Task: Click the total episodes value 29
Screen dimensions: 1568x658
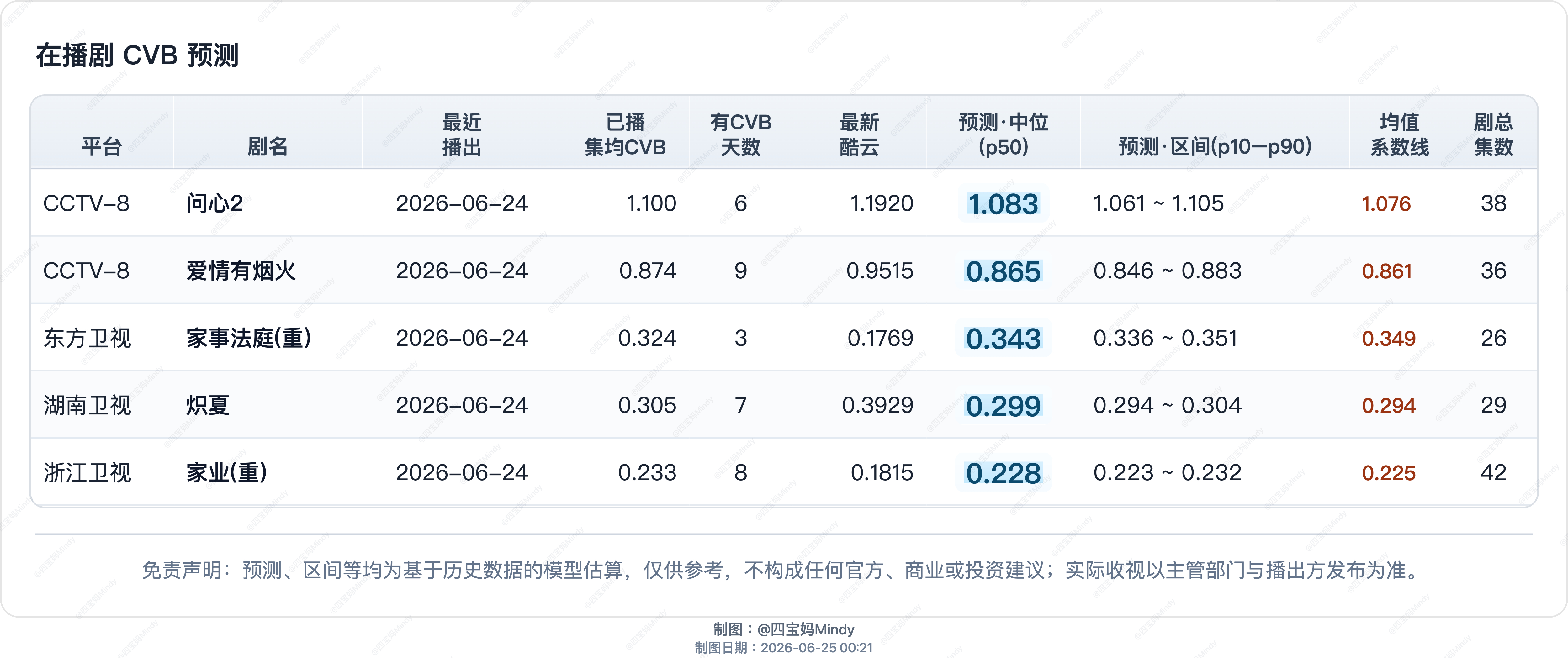Action: 1493,405
